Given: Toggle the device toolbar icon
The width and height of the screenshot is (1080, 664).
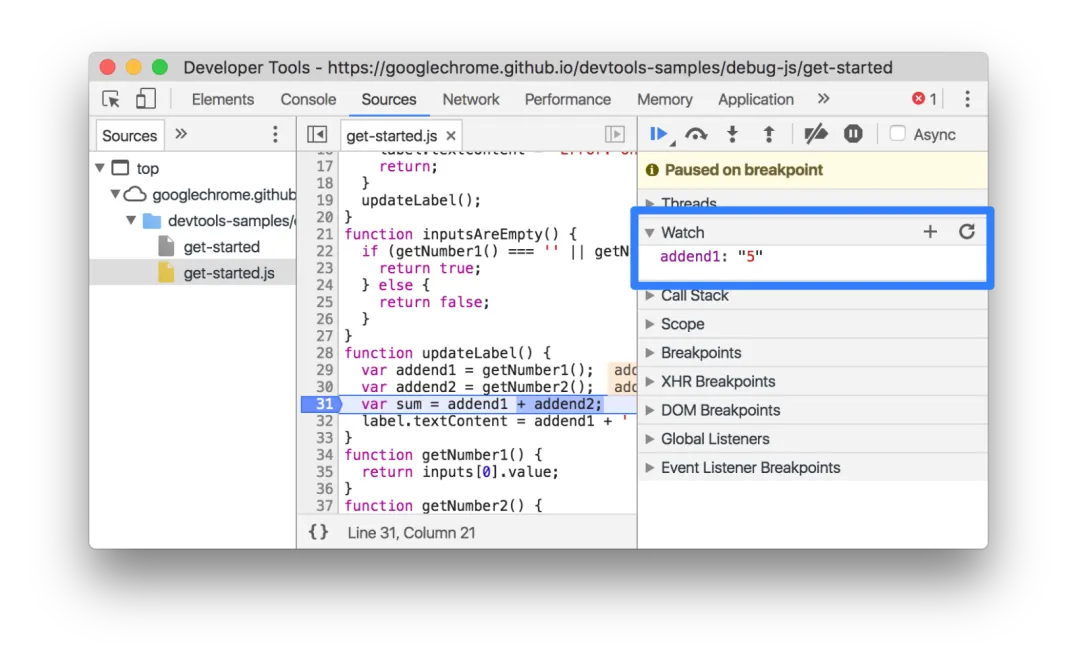Looking at the screenshot, I should [145, 99].
